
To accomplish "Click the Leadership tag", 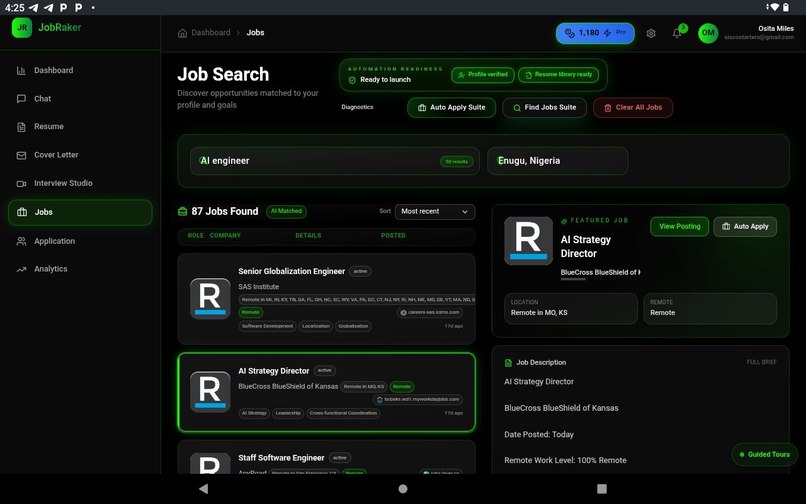I will (x=288, y=413).
